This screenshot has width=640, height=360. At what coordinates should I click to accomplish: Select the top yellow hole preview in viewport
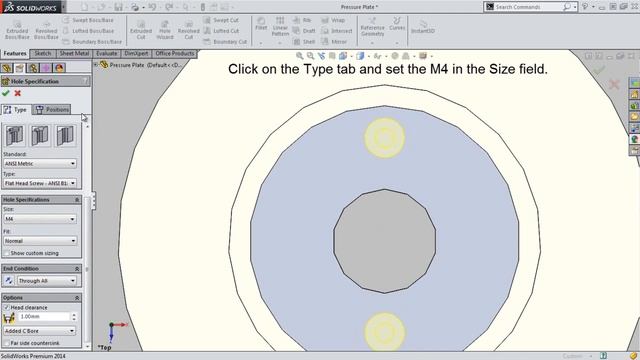(384, 138)
